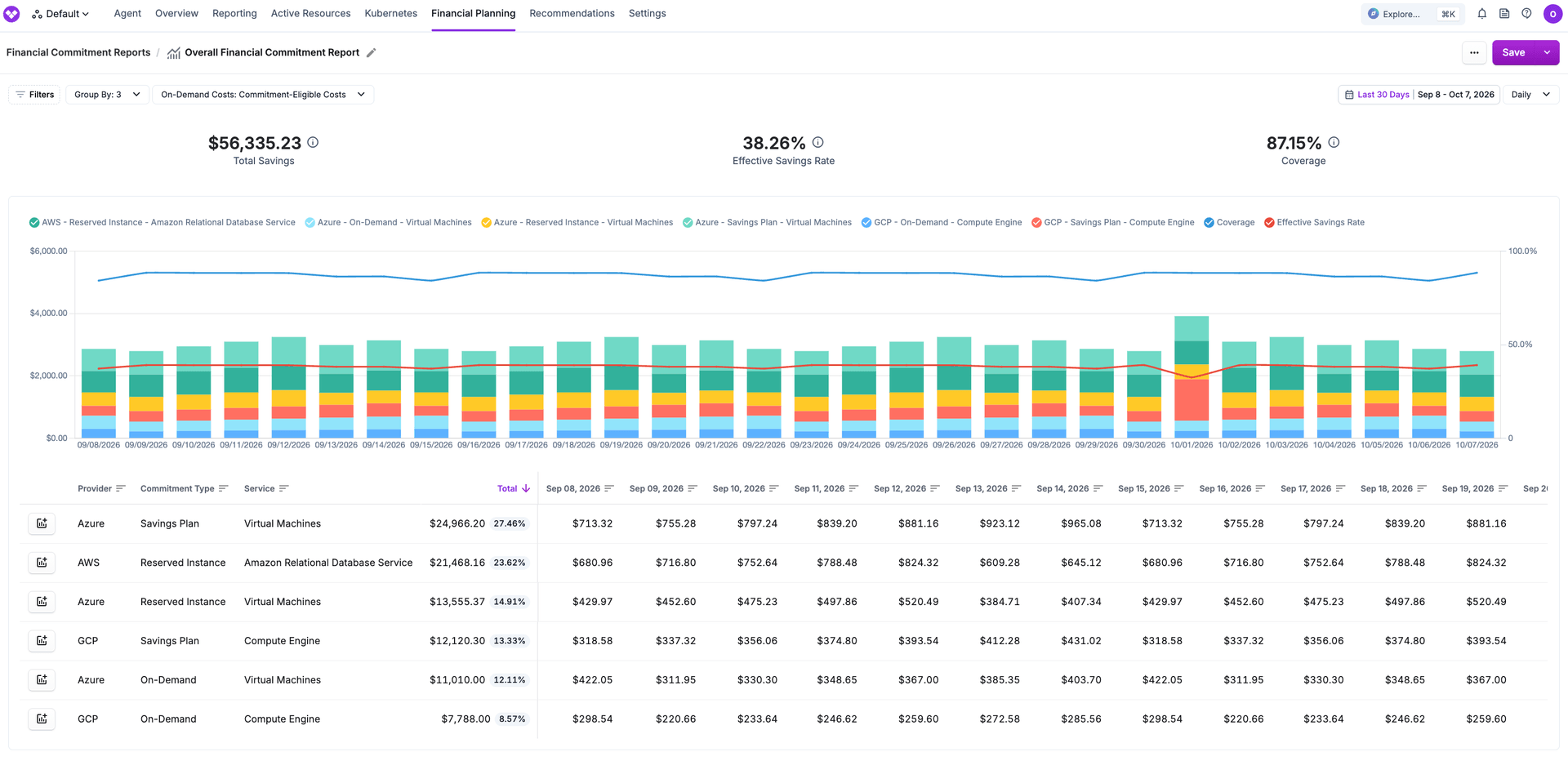Click Provider column filter icon
The image size is (1568, 761).
click(x=121, y=489)
